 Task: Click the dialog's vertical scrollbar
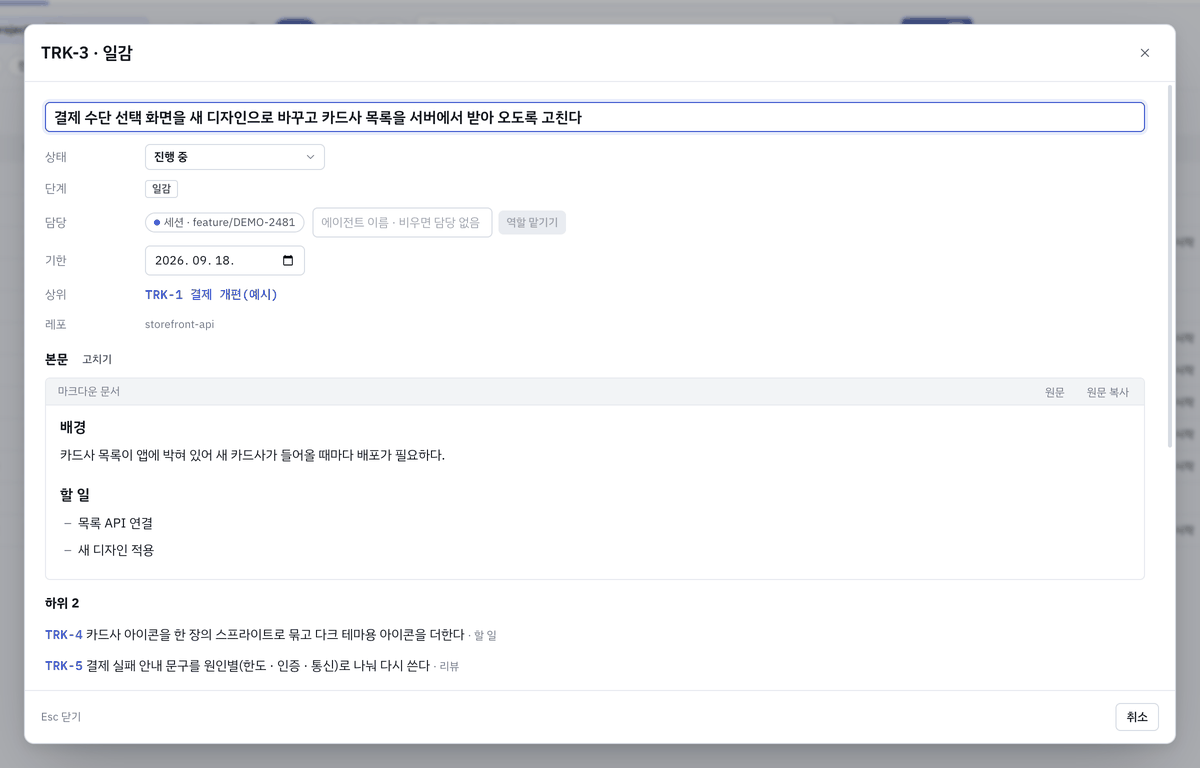pos(1170,265)
